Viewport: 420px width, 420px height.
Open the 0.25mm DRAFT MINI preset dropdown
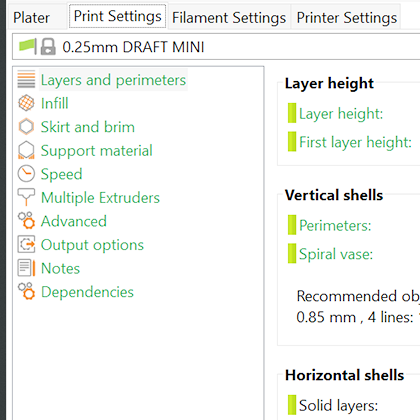[x=216, y=46]
